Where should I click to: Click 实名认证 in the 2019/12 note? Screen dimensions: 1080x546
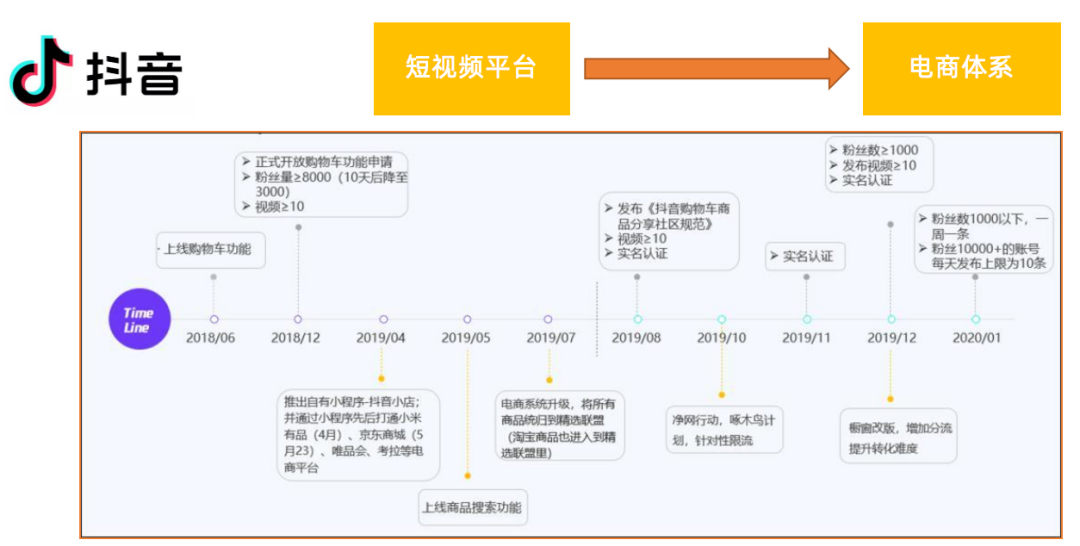(x=862, y=180)
